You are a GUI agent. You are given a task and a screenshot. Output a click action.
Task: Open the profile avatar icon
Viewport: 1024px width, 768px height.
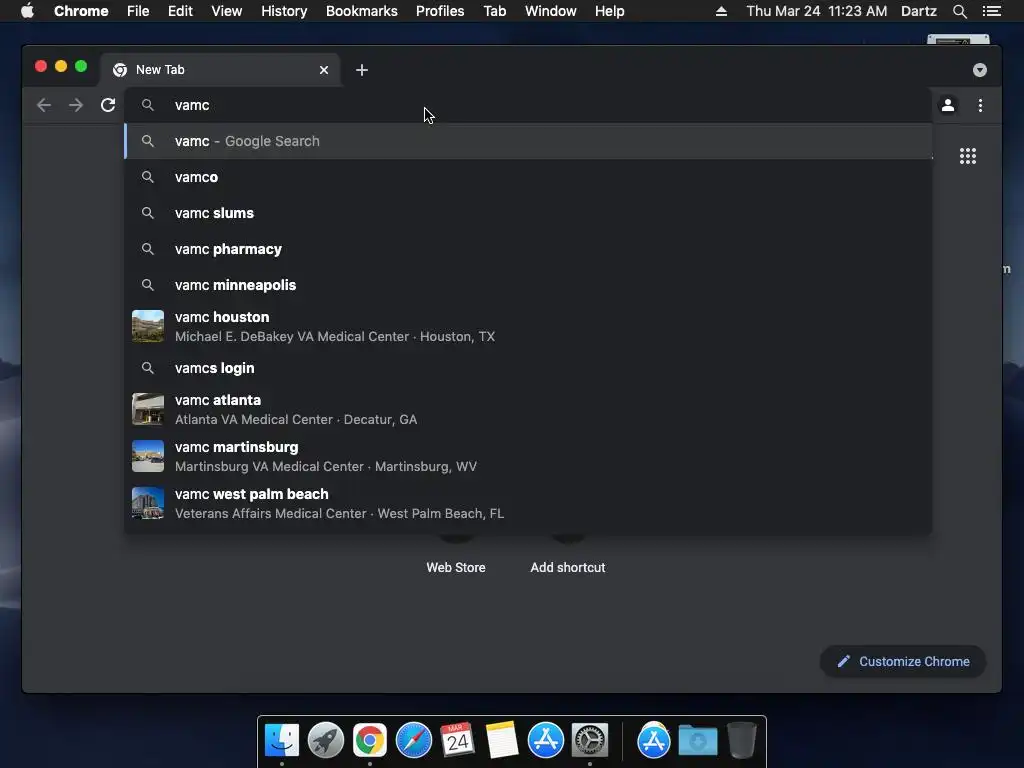(948, 105)
